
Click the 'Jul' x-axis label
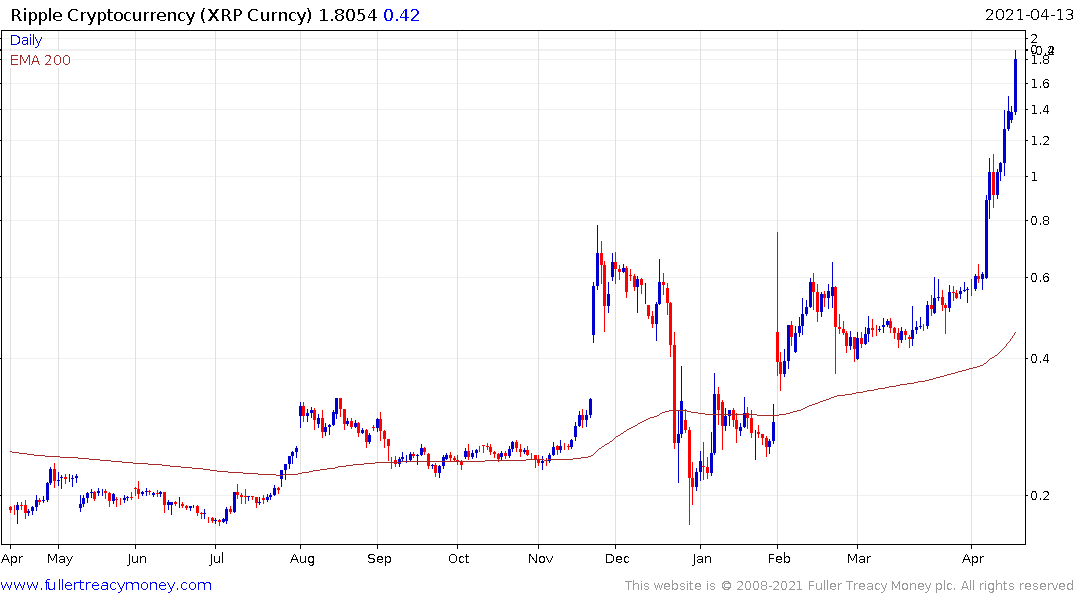pyautogui.click(x=216, y=559)
